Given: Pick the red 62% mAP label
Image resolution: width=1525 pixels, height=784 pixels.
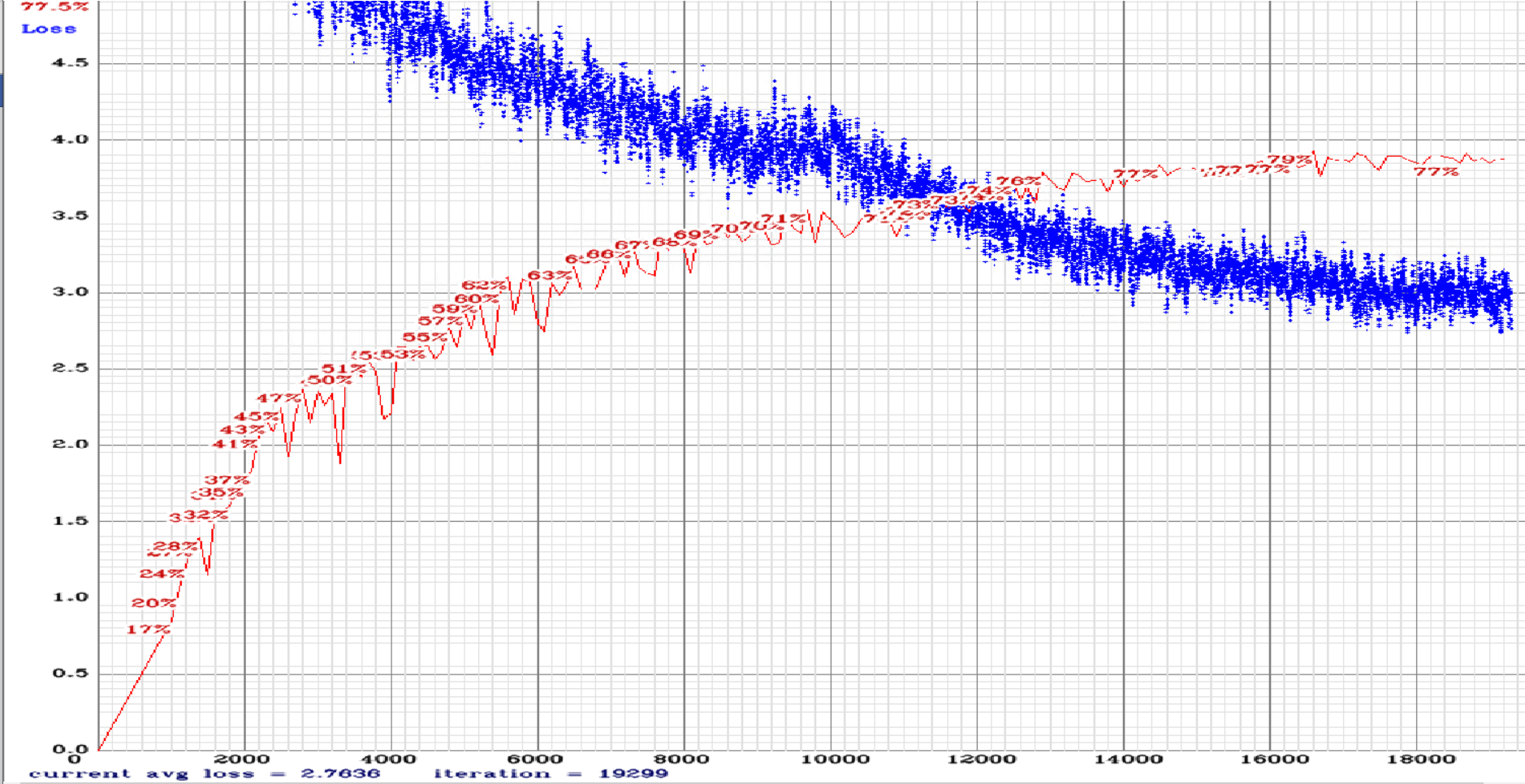Looking at the screenshot, I should [x=483, y=285].
